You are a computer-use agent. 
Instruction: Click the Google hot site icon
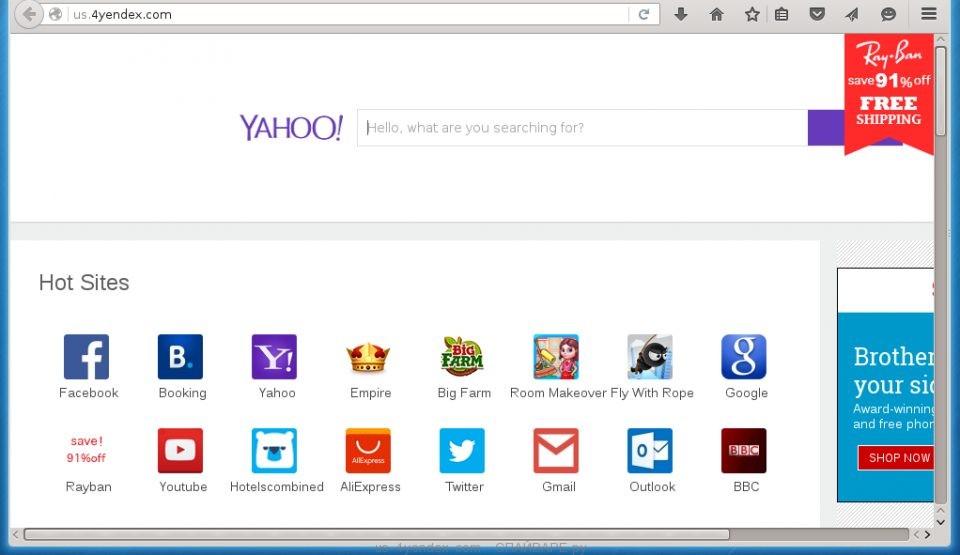pos(744,357)
